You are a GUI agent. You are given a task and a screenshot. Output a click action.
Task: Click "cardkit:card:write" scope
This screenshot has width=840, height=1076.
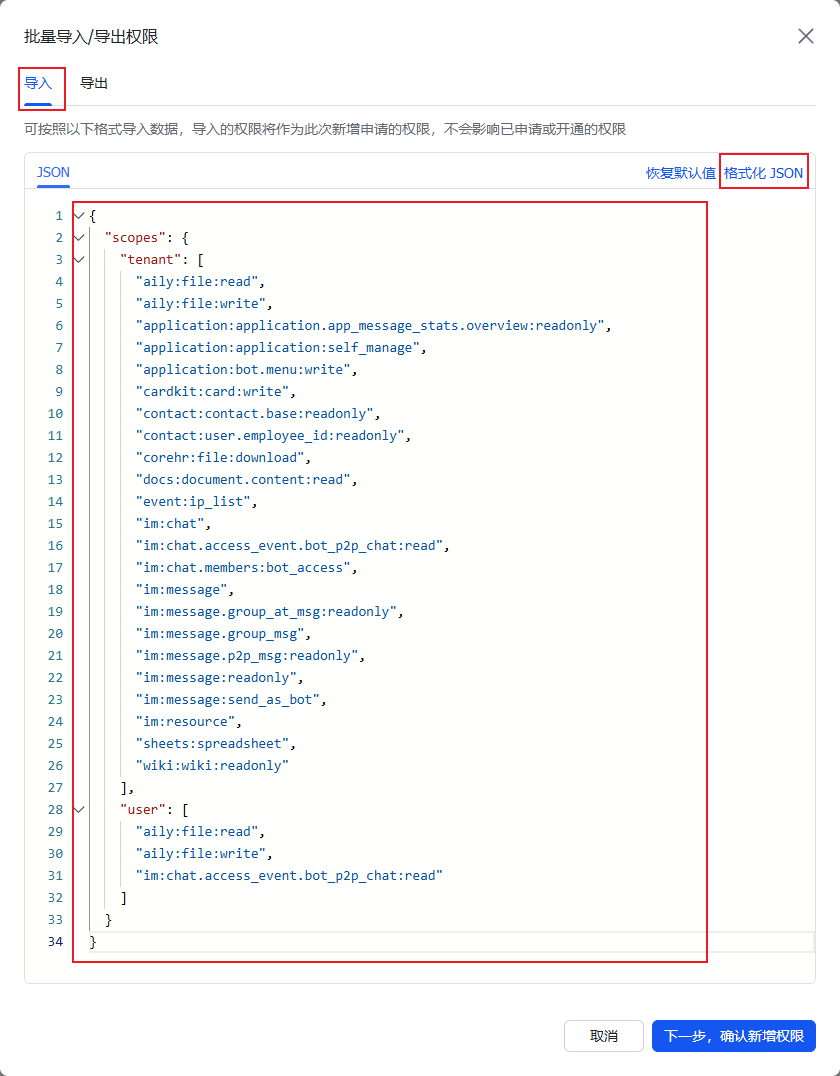pyautogui.click(x=212, y=391)
